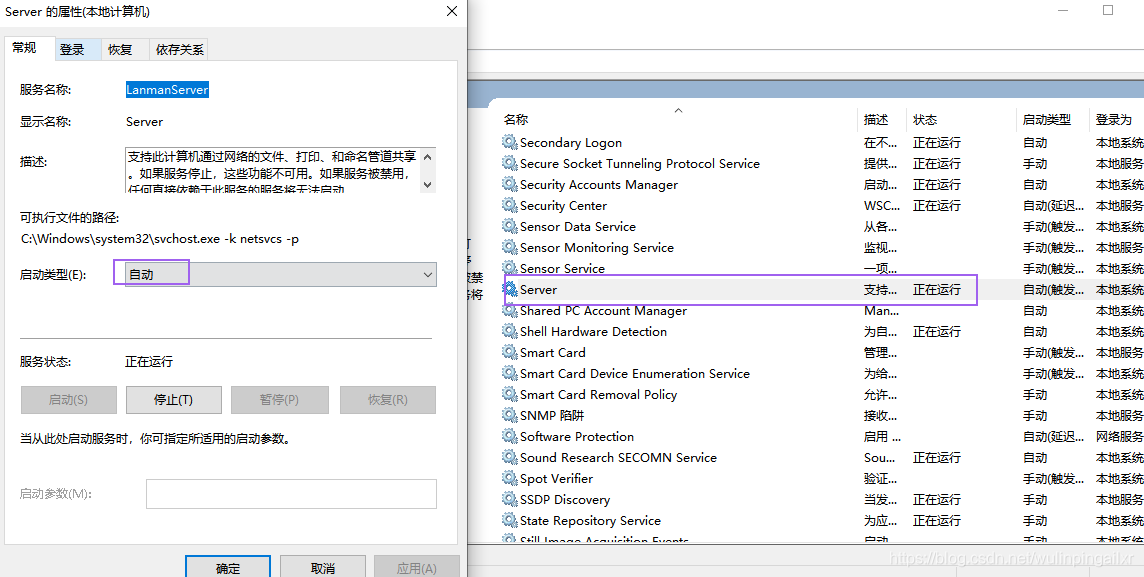Select Shared PC Account Manager name
This screenshot has width=1144, height=577.
click(x=603, y=311)
